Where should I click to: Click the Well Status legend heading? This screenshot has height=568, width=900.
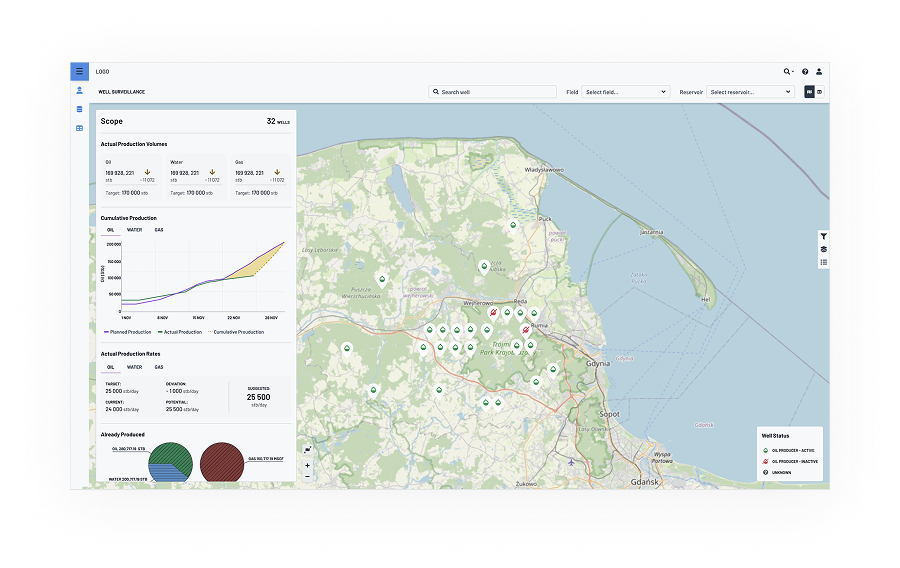(x=775, y=436)
